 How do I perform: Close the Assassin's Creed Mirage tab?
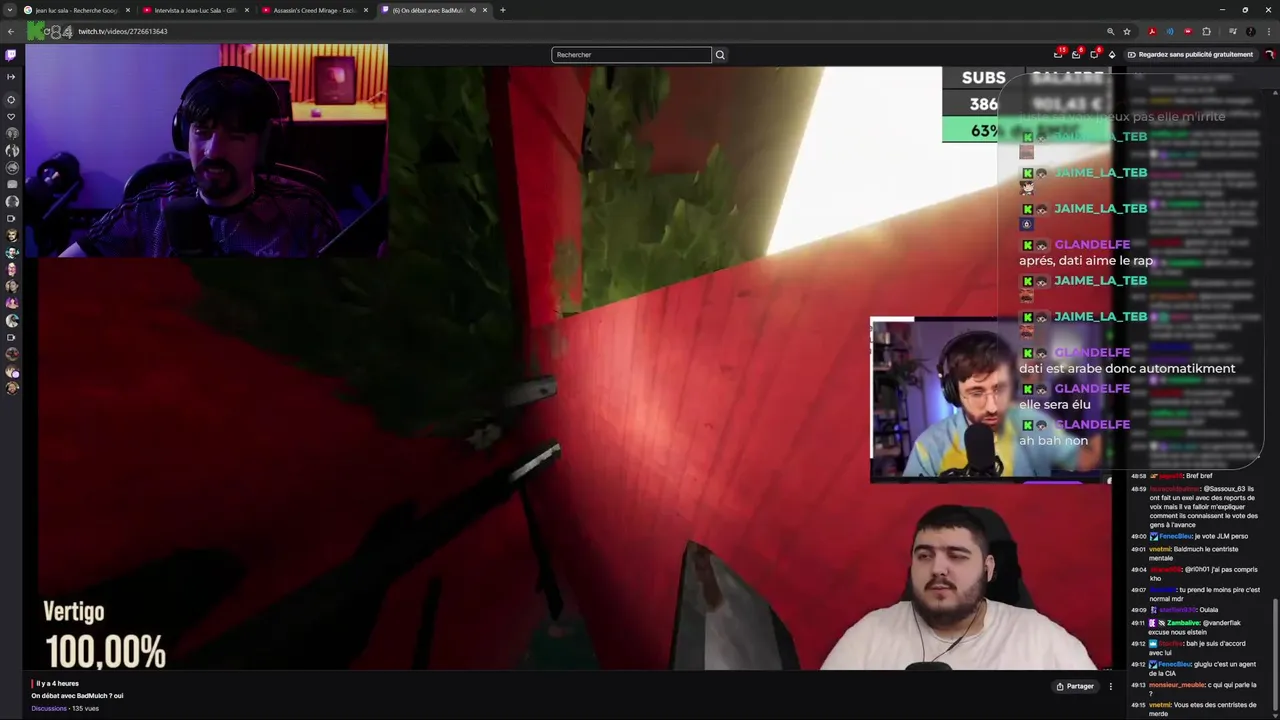pos(365,10)
